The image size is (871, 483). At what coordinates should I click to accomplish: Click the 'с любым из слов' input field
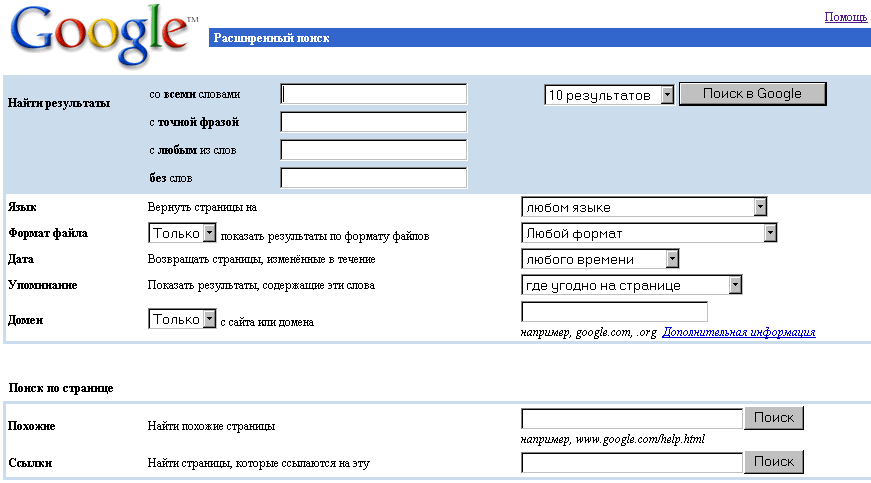(x=374, y=150)
